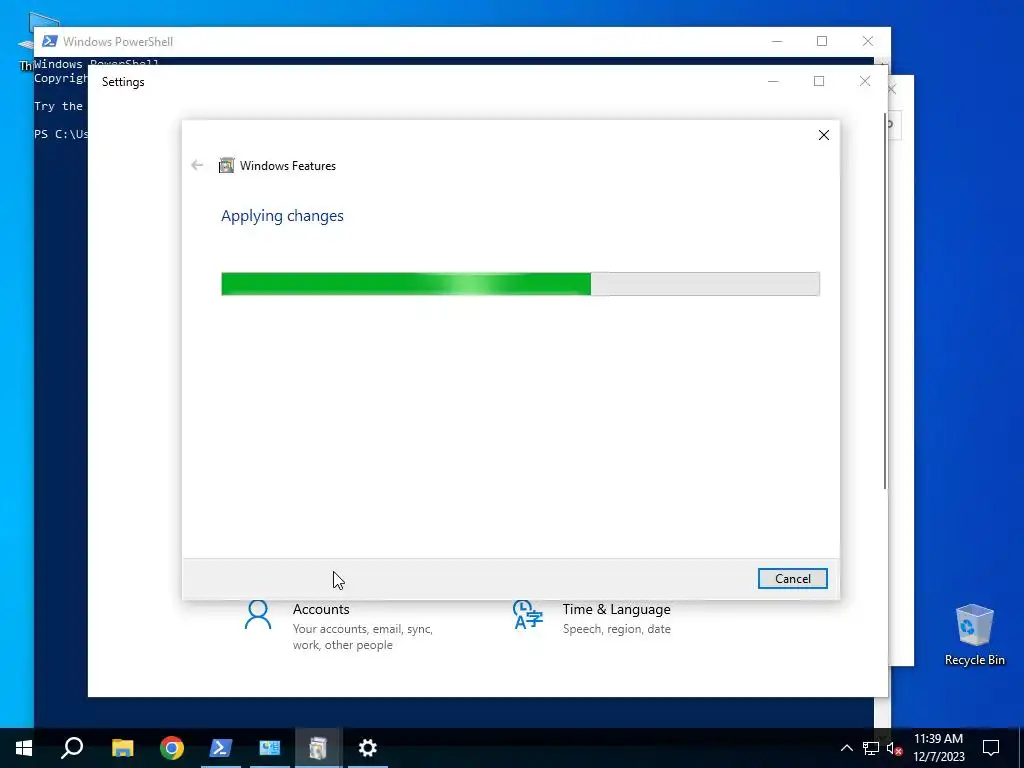Click the Windows Features title icon
The height and width of the screenshot is (768, 1024).
point(226,165)
